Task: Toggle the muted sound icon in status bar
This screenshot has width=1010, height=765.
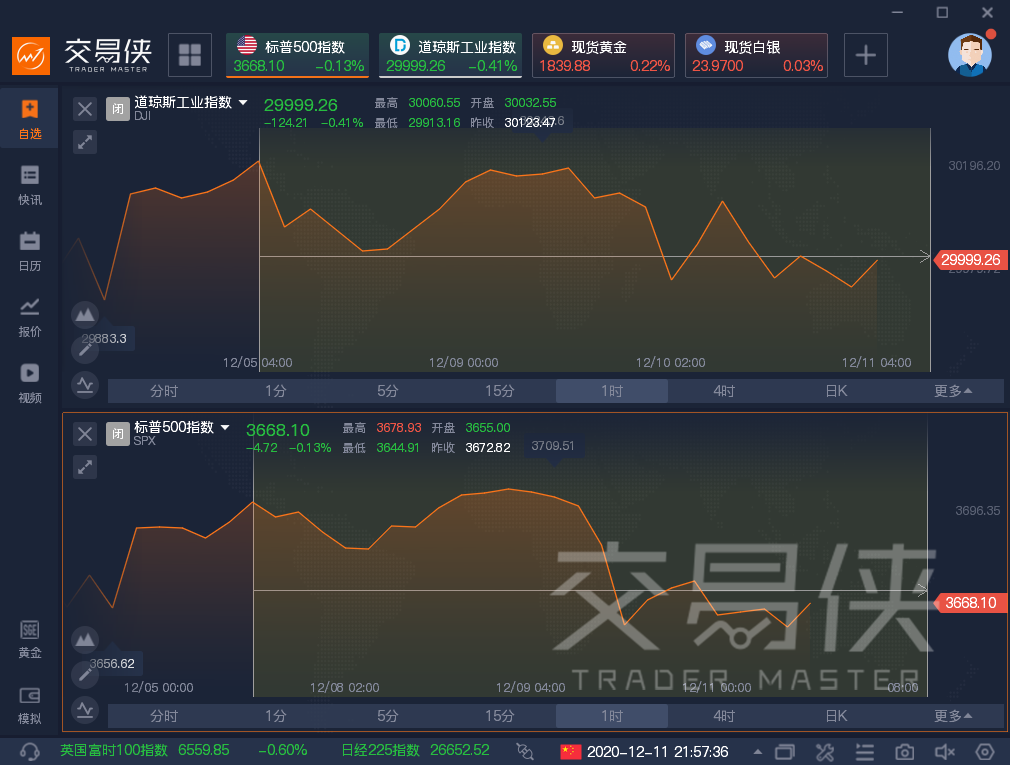Action: 945,751
